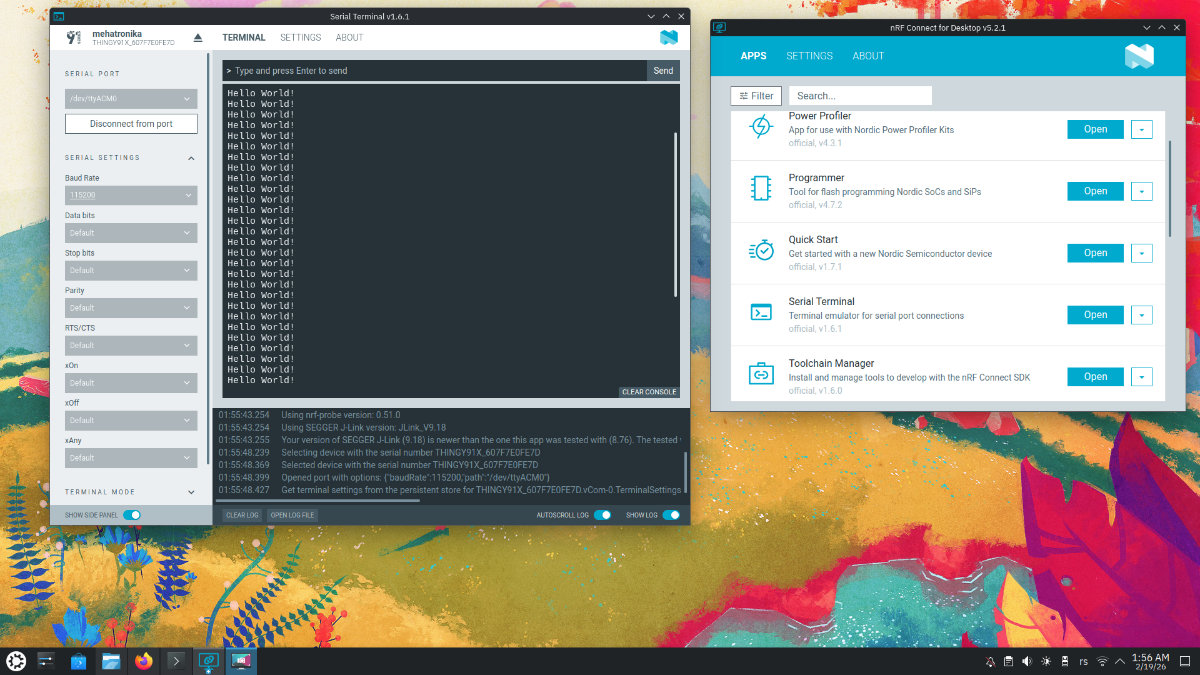Image resolution: width=1200 pixels, height=675 pixels.
Task: Open Quick Start options dropdown arrow
Action: (1142, 253)
